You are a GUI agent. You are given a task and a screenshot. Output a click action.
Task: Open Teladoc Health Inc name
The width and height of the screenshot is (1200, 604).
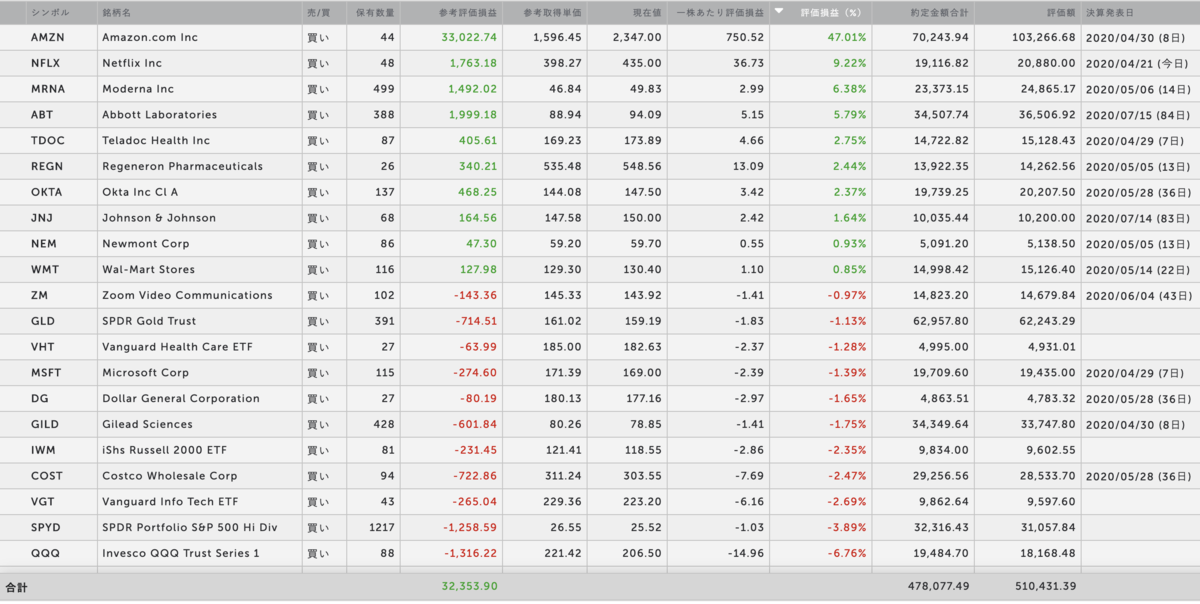tap(156, 141)
